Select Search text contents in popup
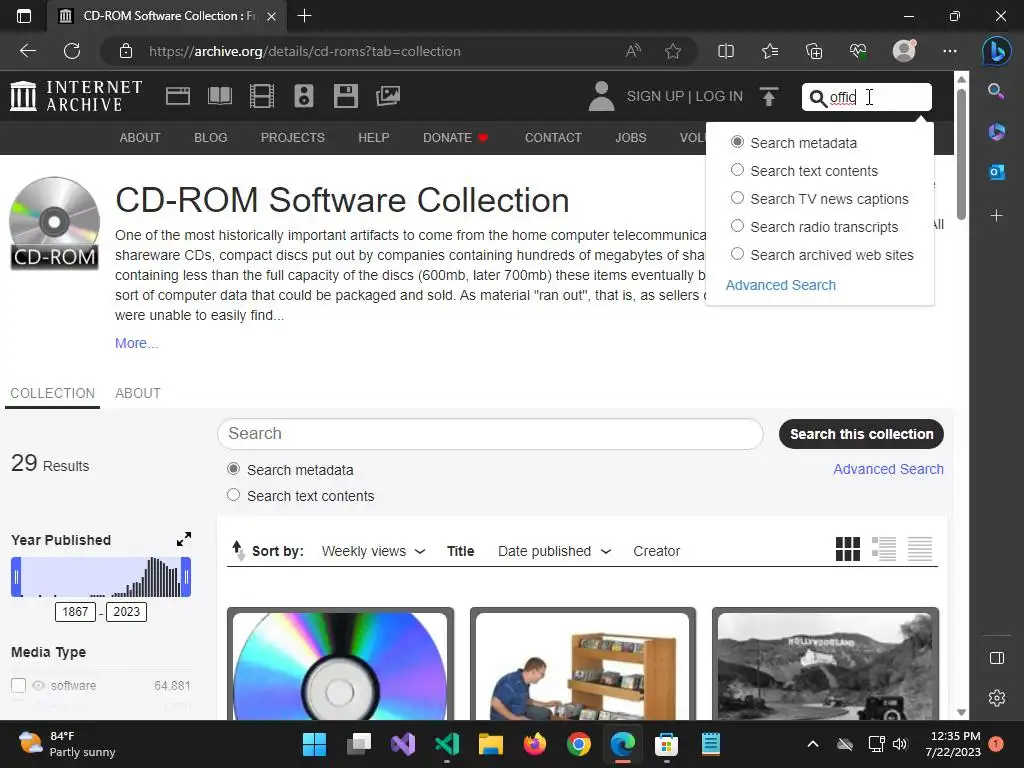 737,170
